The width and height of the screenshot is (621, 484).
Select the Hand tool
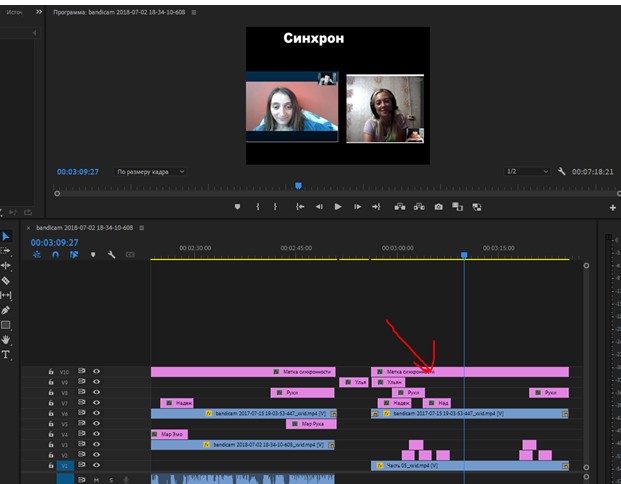(6, 339)
